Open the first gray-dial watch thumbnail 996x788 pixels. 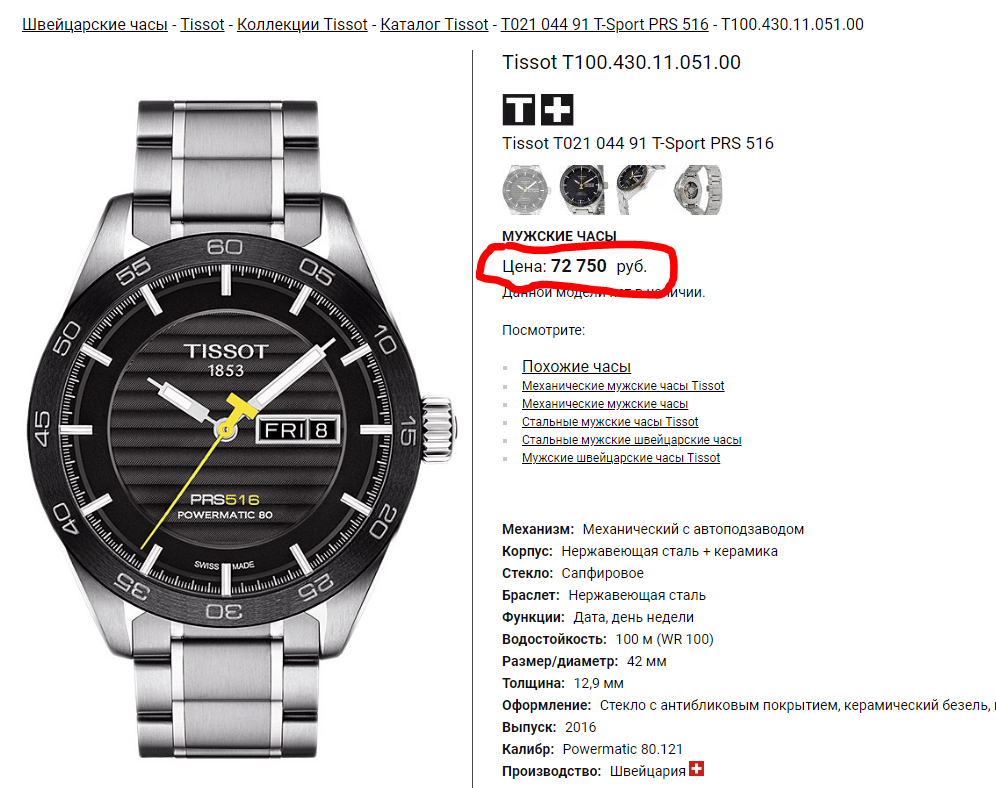pos(525,189)
